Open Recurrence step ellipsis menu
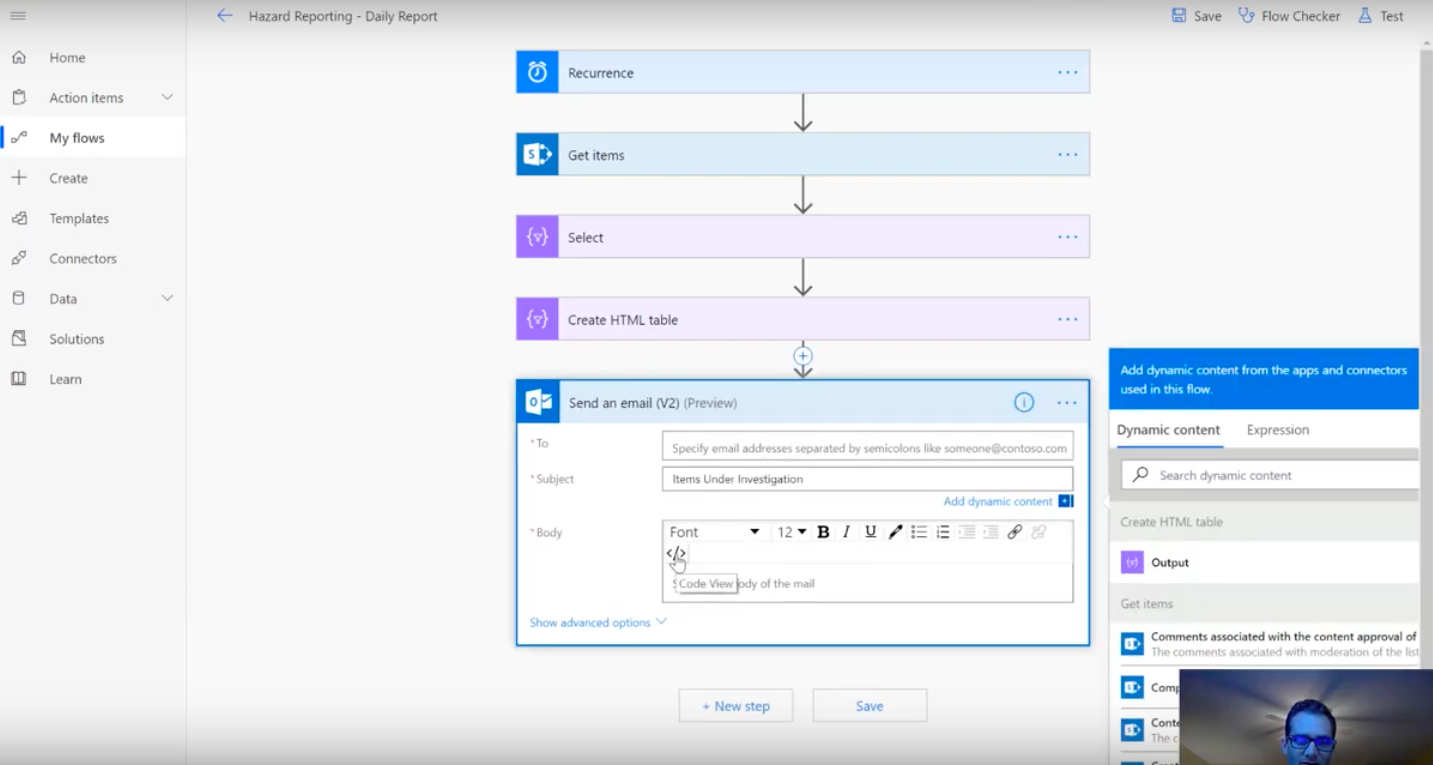Image resolution: width=1433 pixels, height=765 pixels. pos(1067,72)
